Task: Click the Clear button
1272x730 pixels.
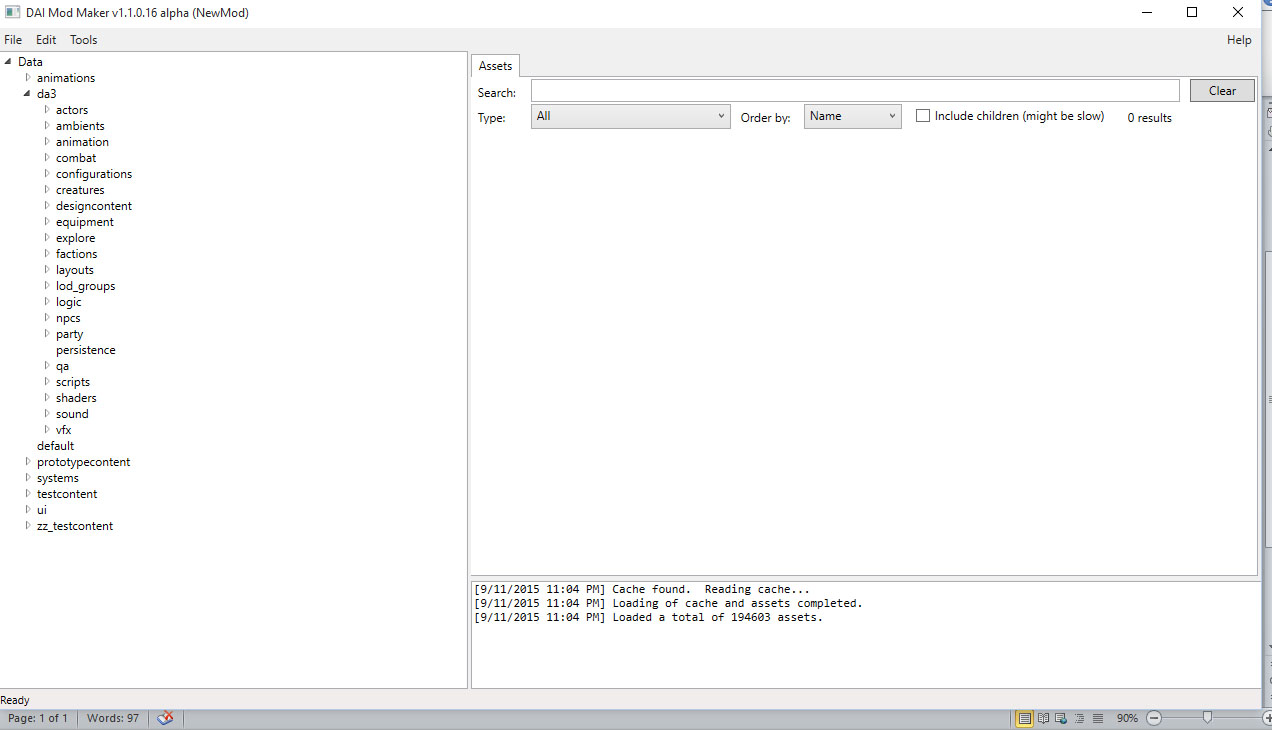Action: [x=1222, y=91]
